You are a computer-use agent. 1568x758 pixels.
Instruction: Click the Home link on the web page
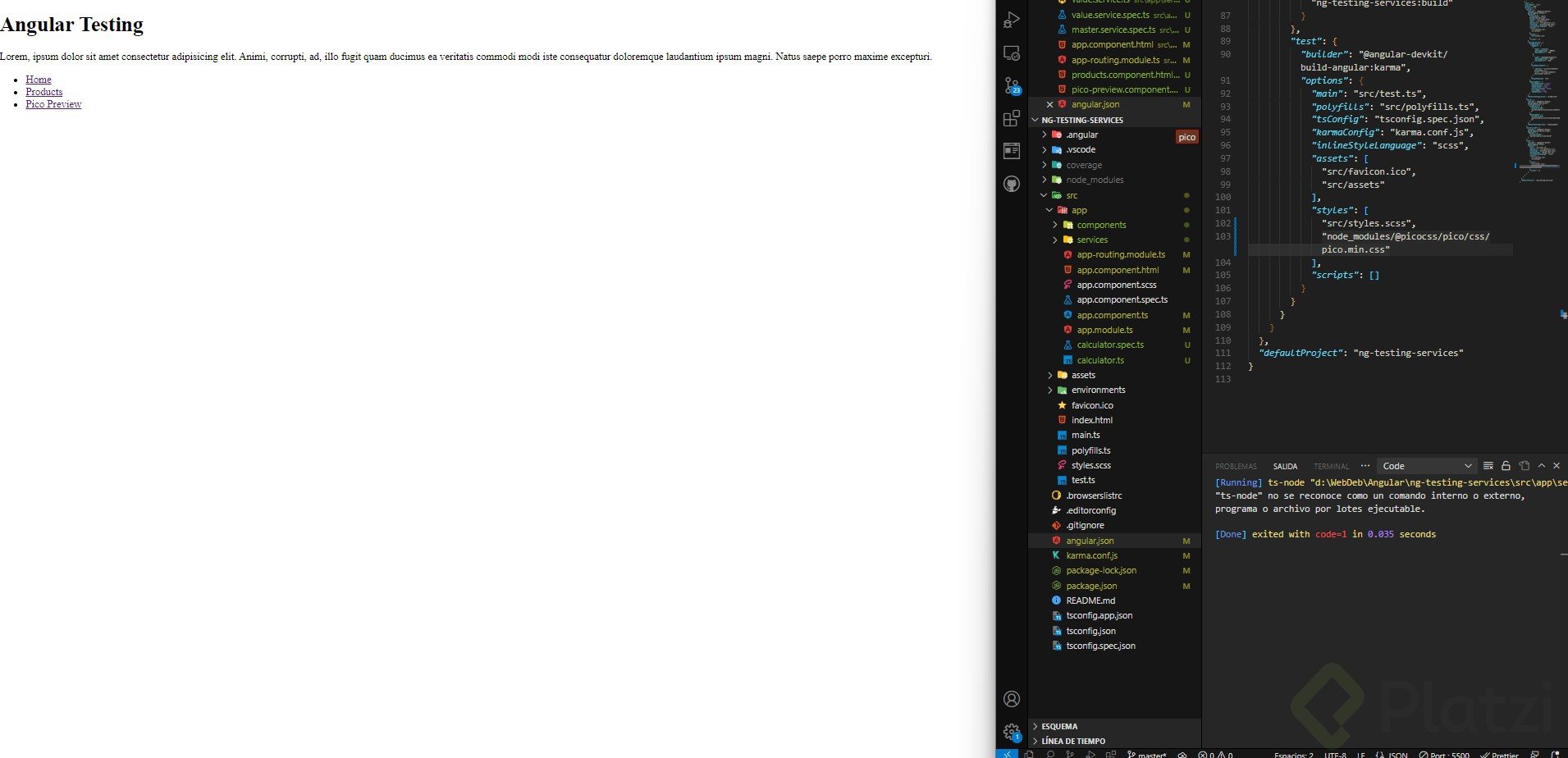coord(39,80)
